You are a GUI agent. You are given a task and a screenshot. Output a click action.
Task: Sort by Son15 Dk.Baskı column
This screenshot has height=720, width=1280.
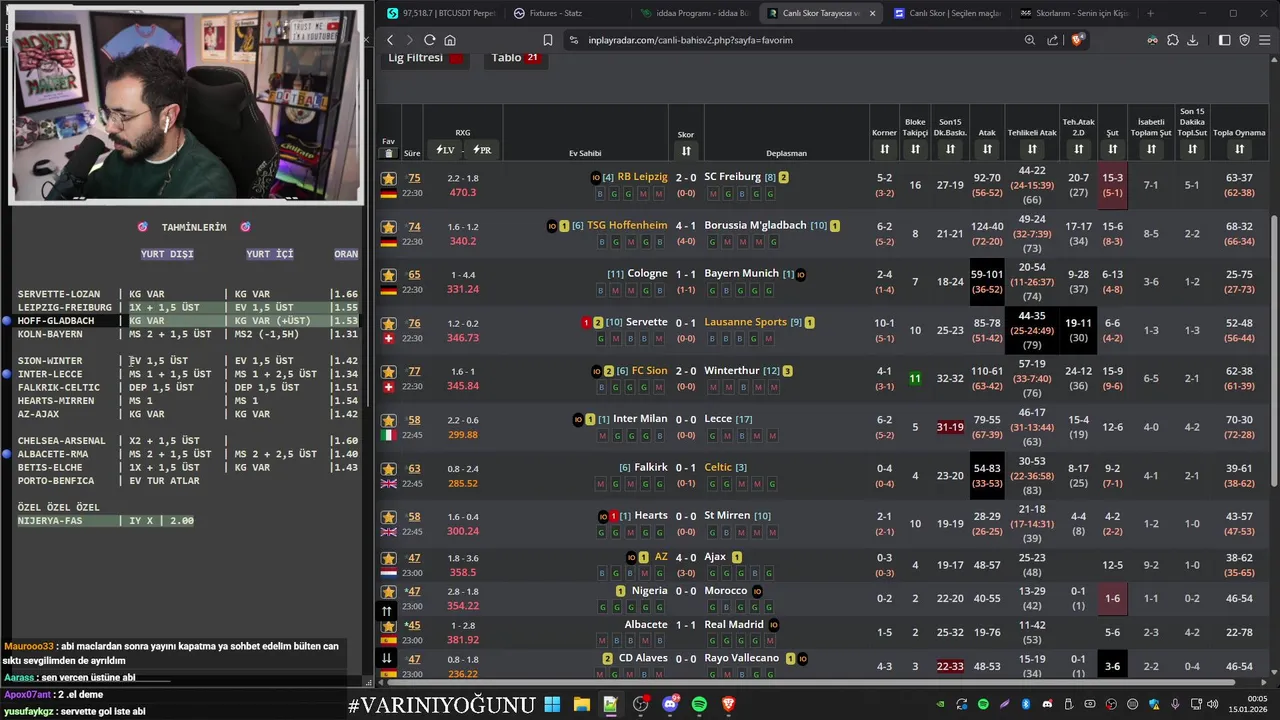(x=950, y=149)
